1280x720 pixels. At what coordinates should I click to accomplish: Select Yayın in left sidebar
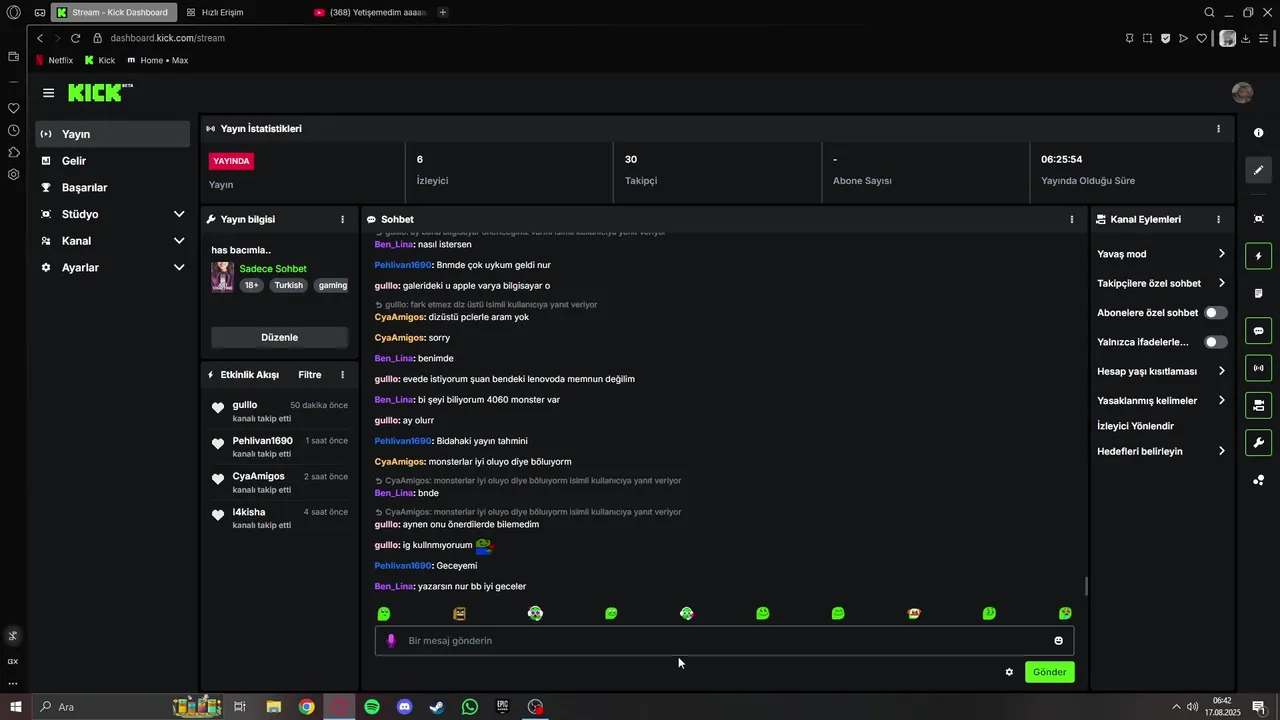coord(112,134)
